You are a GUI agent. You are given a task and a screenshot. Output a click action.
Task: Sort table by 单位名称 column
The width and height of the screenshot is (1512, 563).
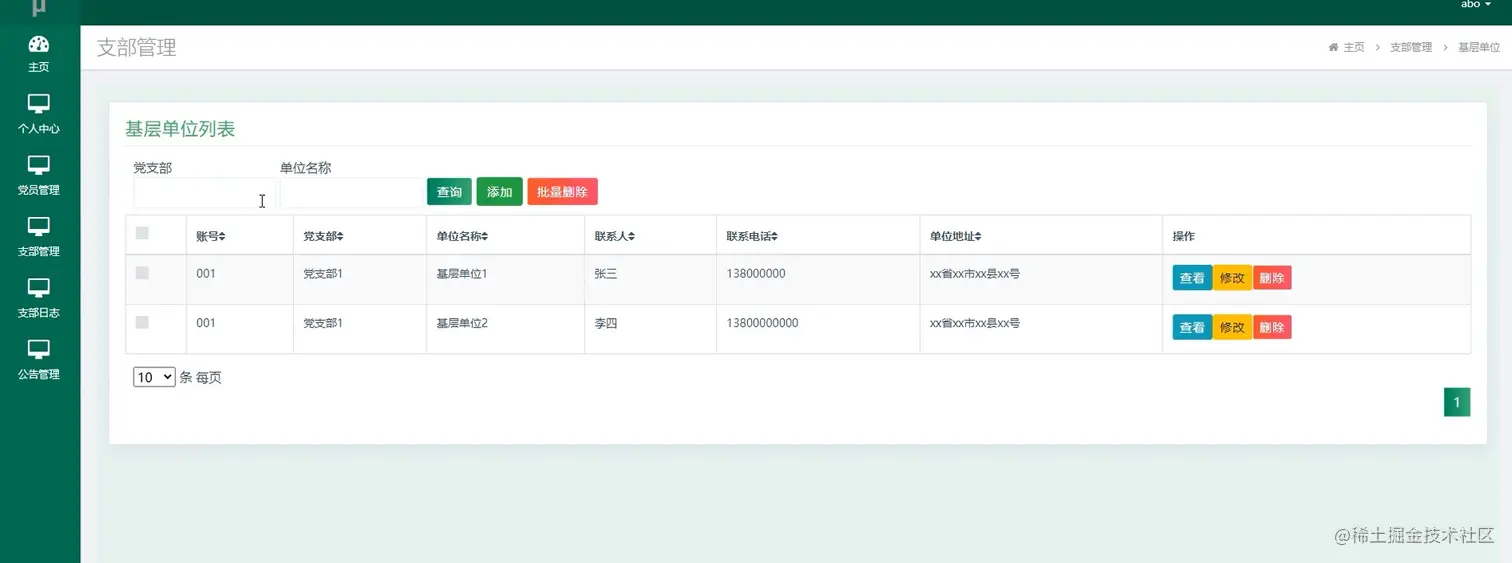coord(462,236)
